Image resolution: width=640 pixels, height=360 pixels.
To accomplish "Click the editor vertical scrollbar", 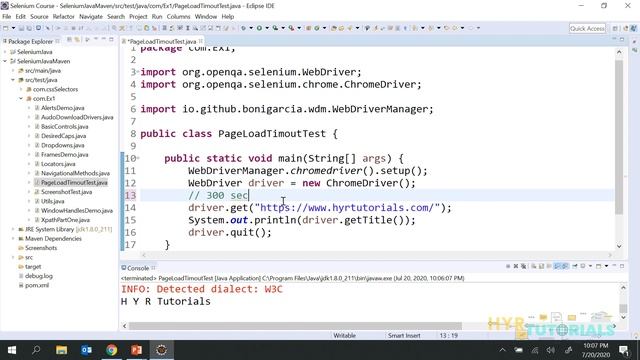I will point(619,137).
